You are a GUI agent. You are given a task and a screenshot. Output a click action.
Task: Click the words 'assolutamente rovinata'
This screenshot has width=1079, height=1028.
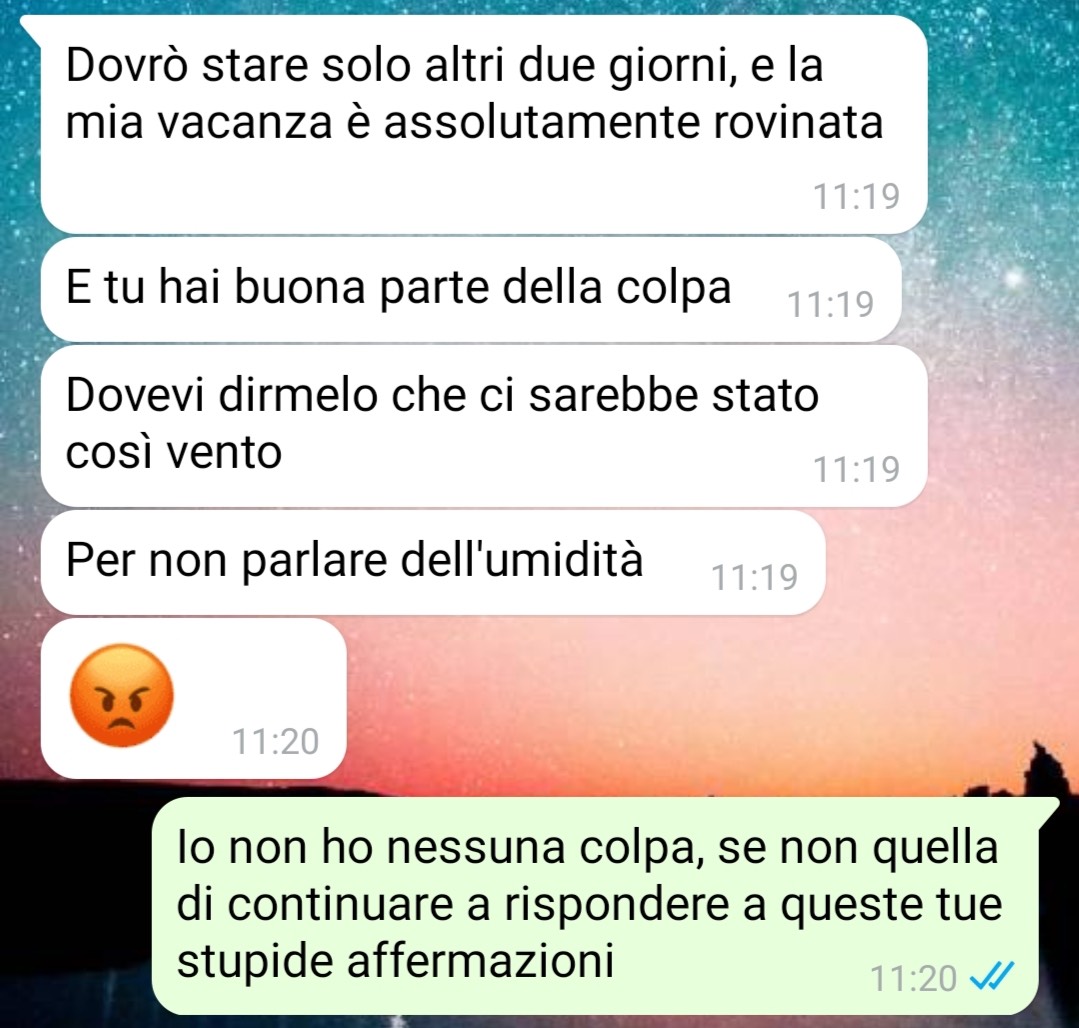(x=633, y=122)
